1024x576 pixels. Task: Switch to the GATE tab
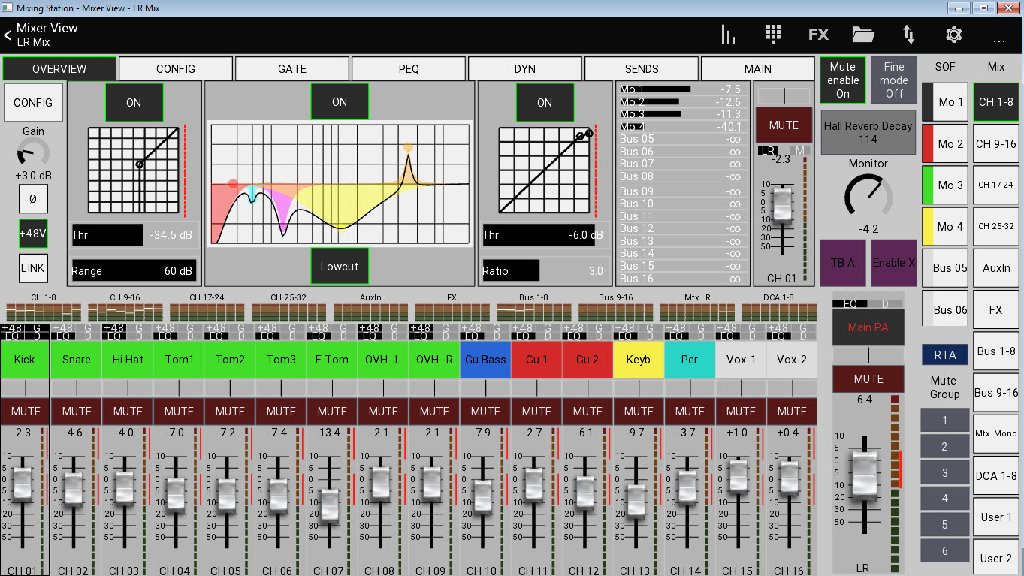(x=292, y=69)
